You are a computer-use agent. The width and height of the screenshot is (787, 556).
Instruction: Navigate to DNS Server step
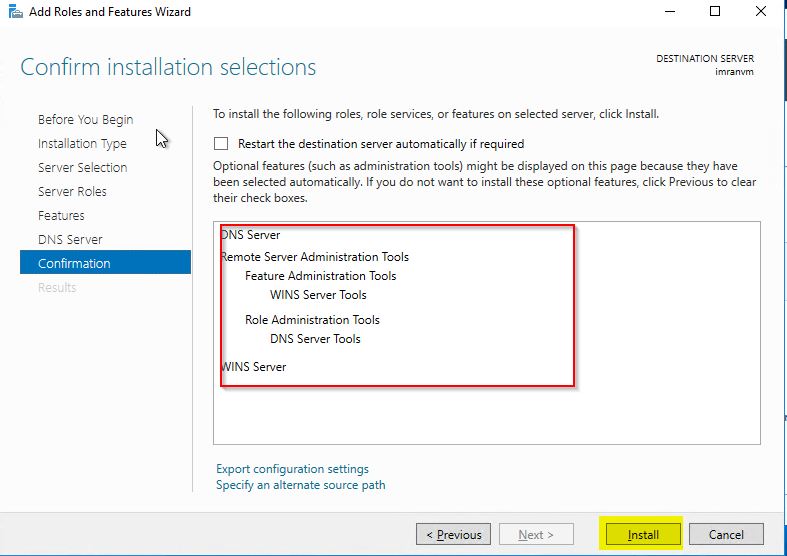pos(70,239)
